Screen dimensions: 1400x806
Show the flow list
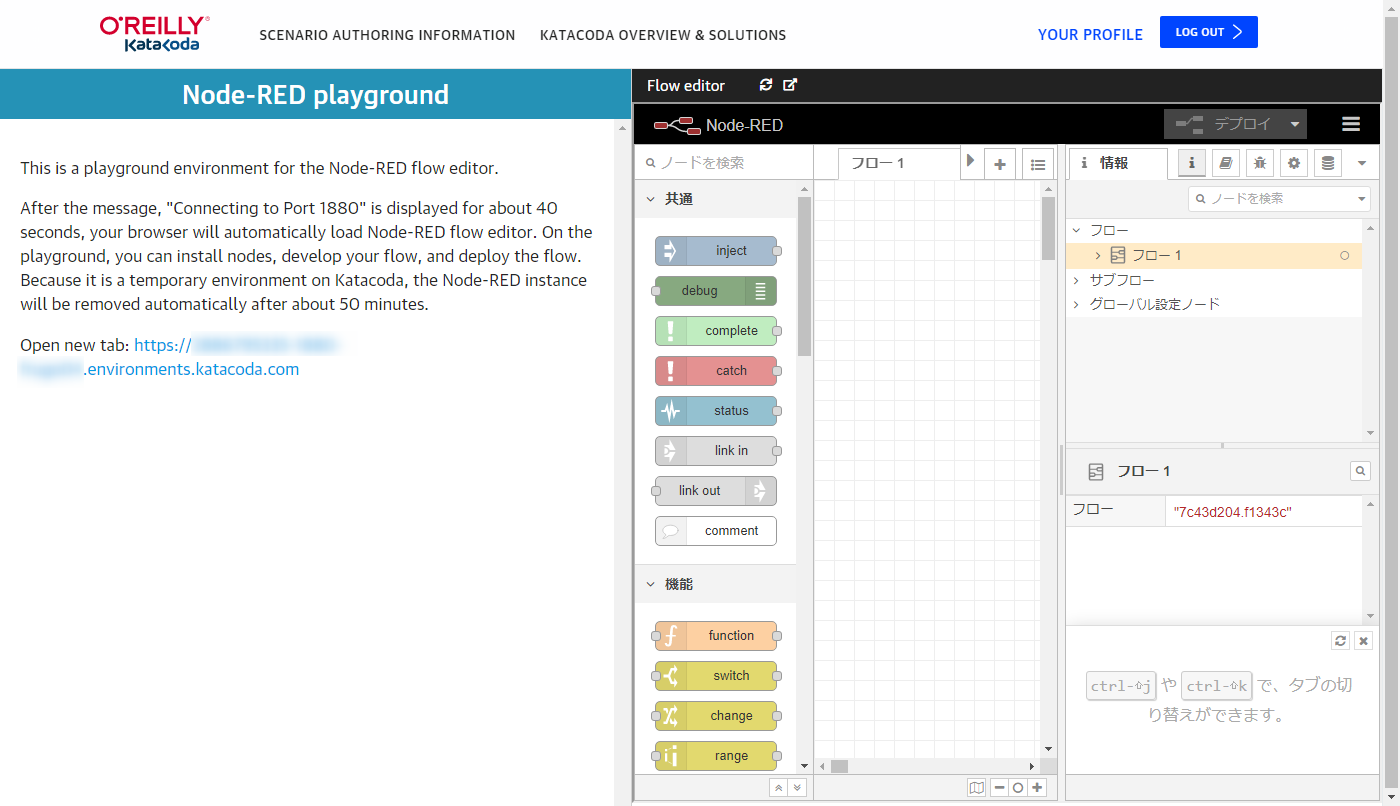point(1038,164)
